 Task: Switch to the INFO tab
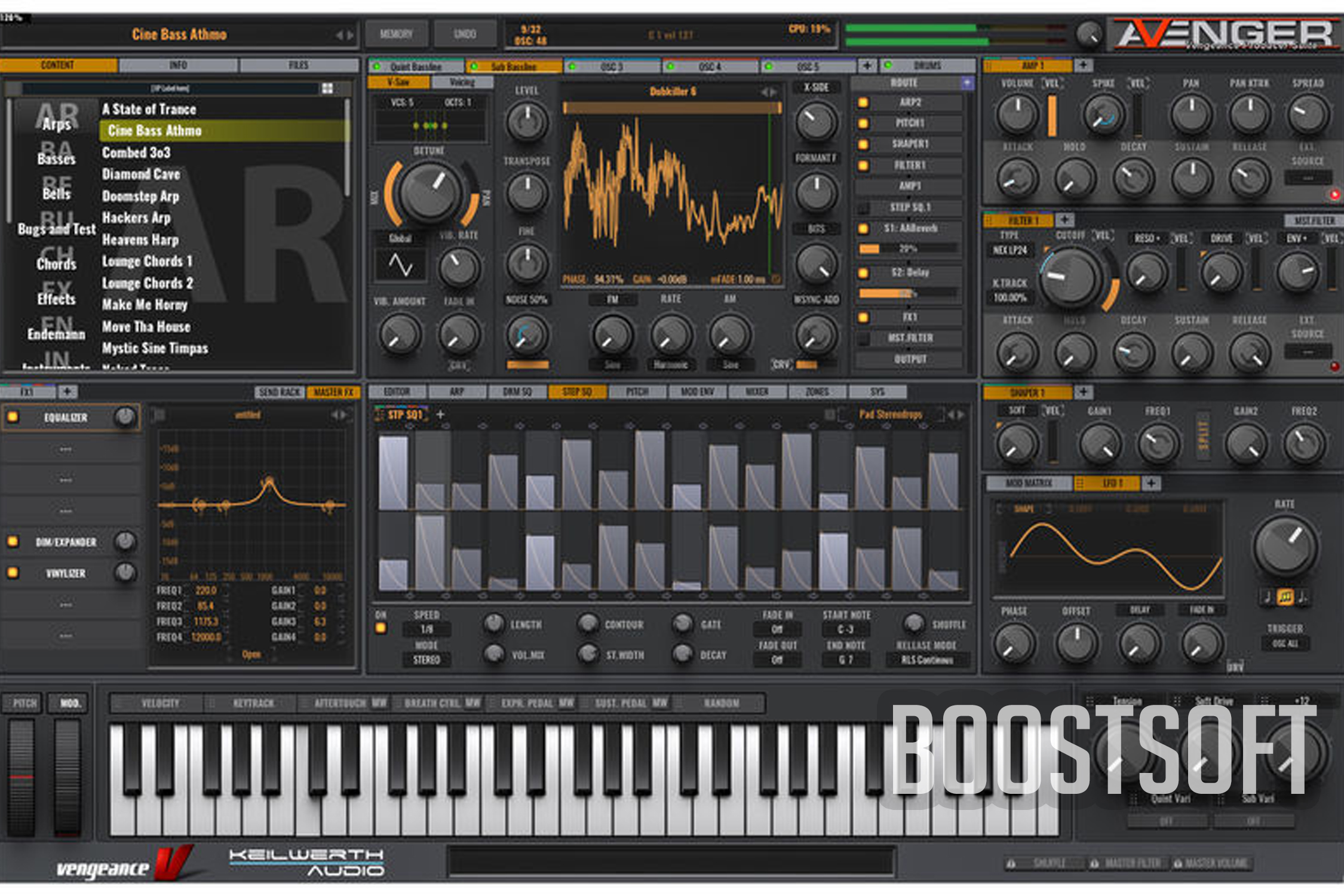(178, 65)
